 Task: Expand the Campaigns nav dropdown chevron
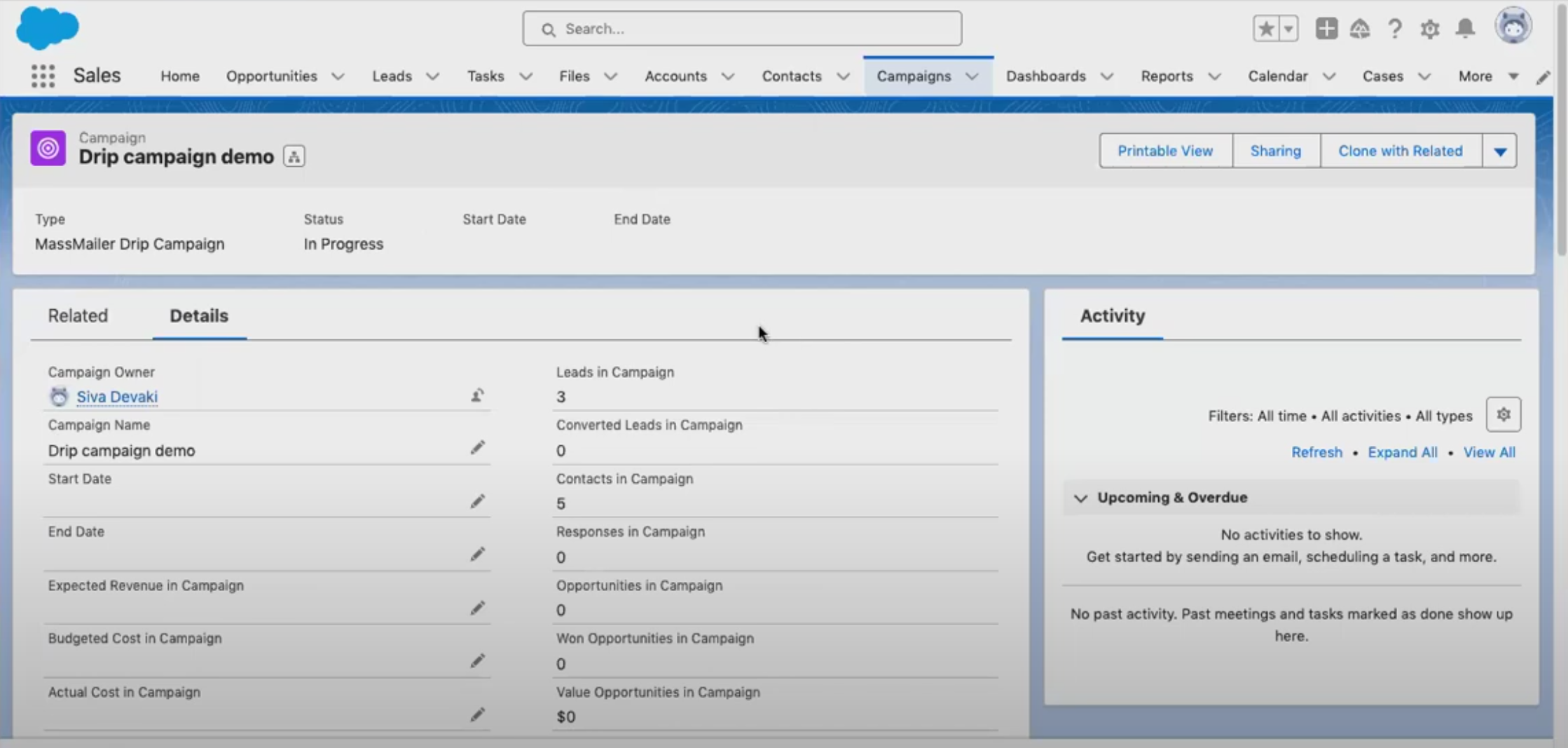coord(972,76)
